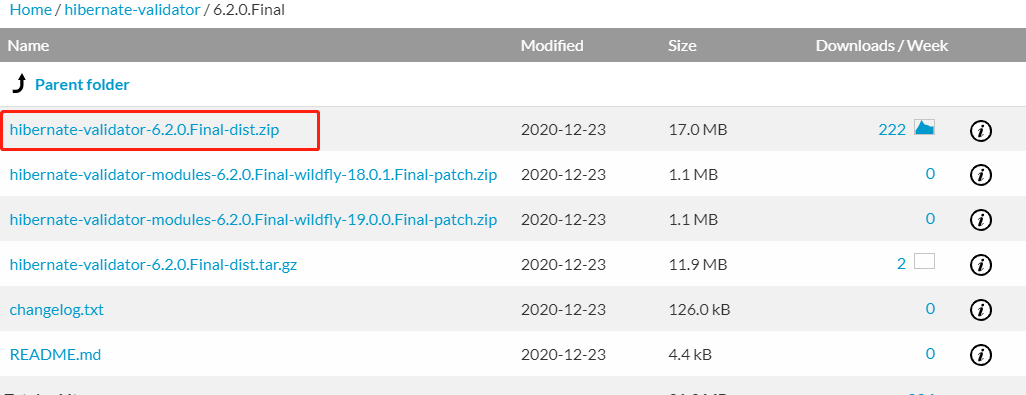Download hibernate-validator-6.2.0.Final-dist.tar.gz
This screenshot has width=1026, height=395.
pyautogui.click(x=153, y=265)
